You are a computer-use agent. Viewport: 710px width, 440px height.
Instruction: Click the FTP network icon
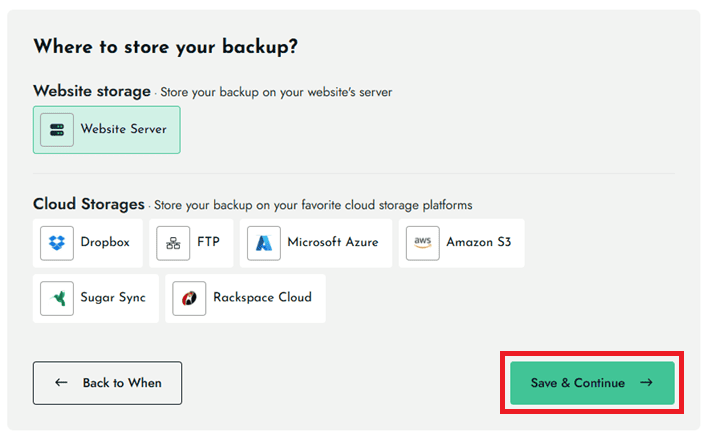(x=173, y=243)
